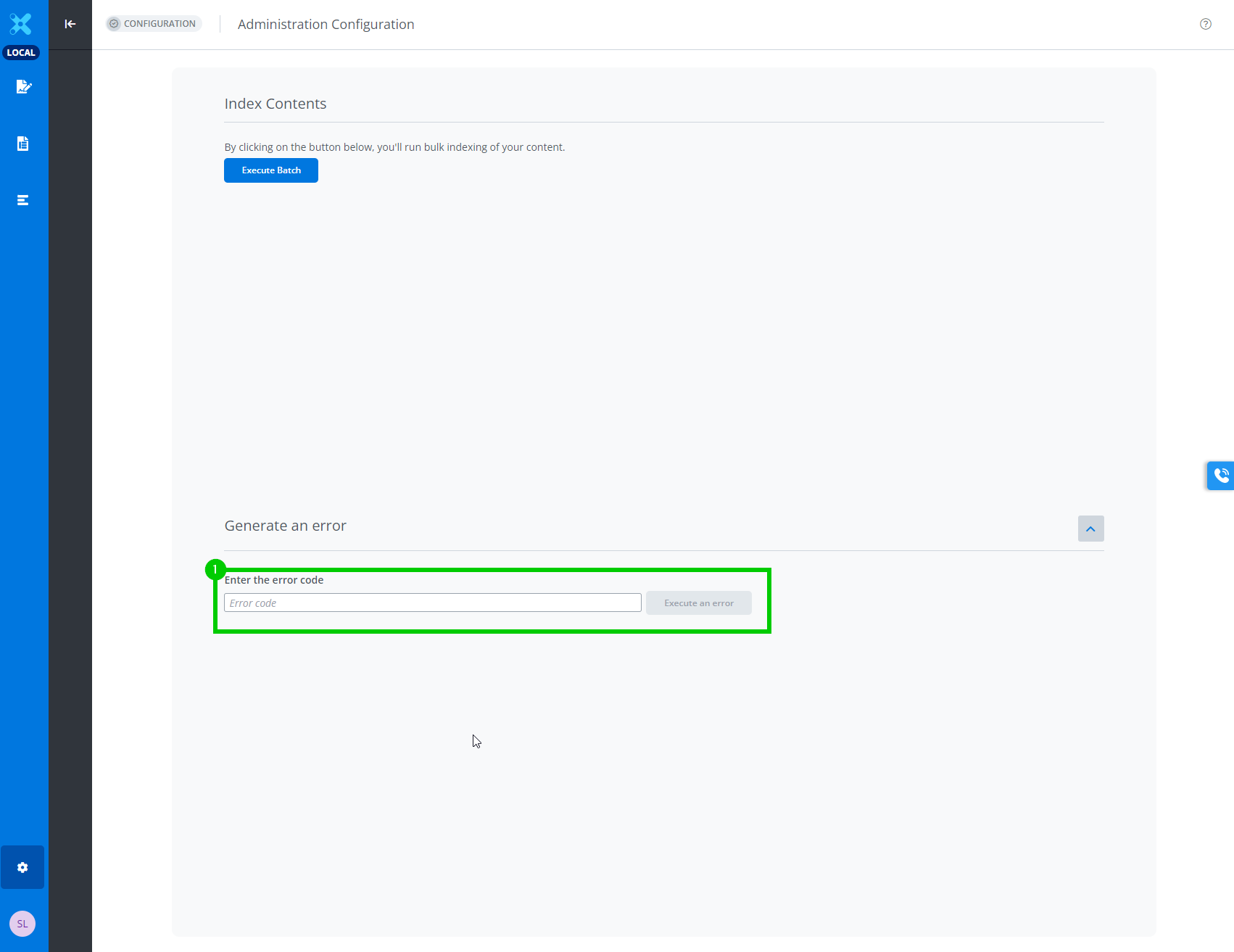Focus the Error code input field

point(433,603)
